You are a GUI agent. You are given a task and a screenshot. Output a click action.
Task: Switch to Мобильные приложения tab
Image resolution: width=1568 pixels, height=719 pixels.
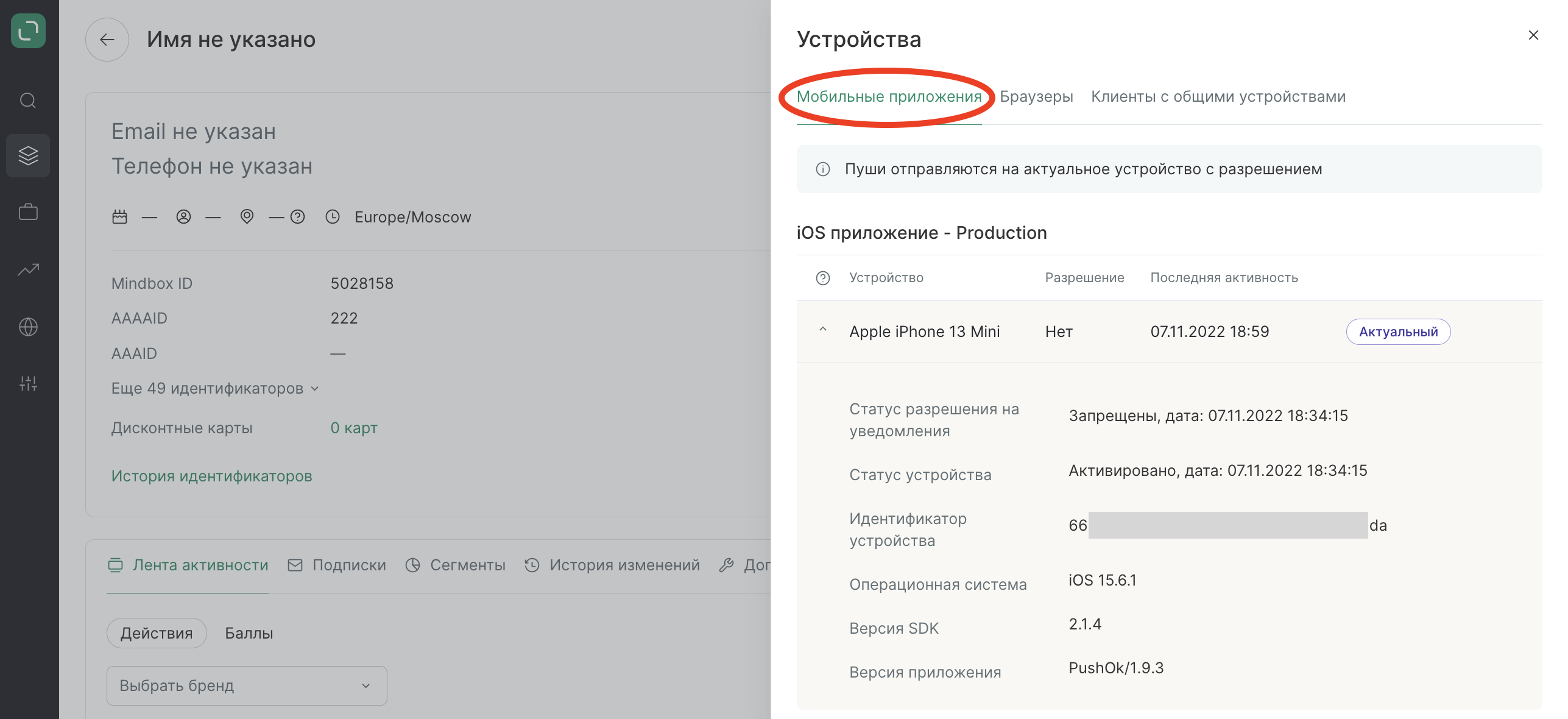pos(889,96)
